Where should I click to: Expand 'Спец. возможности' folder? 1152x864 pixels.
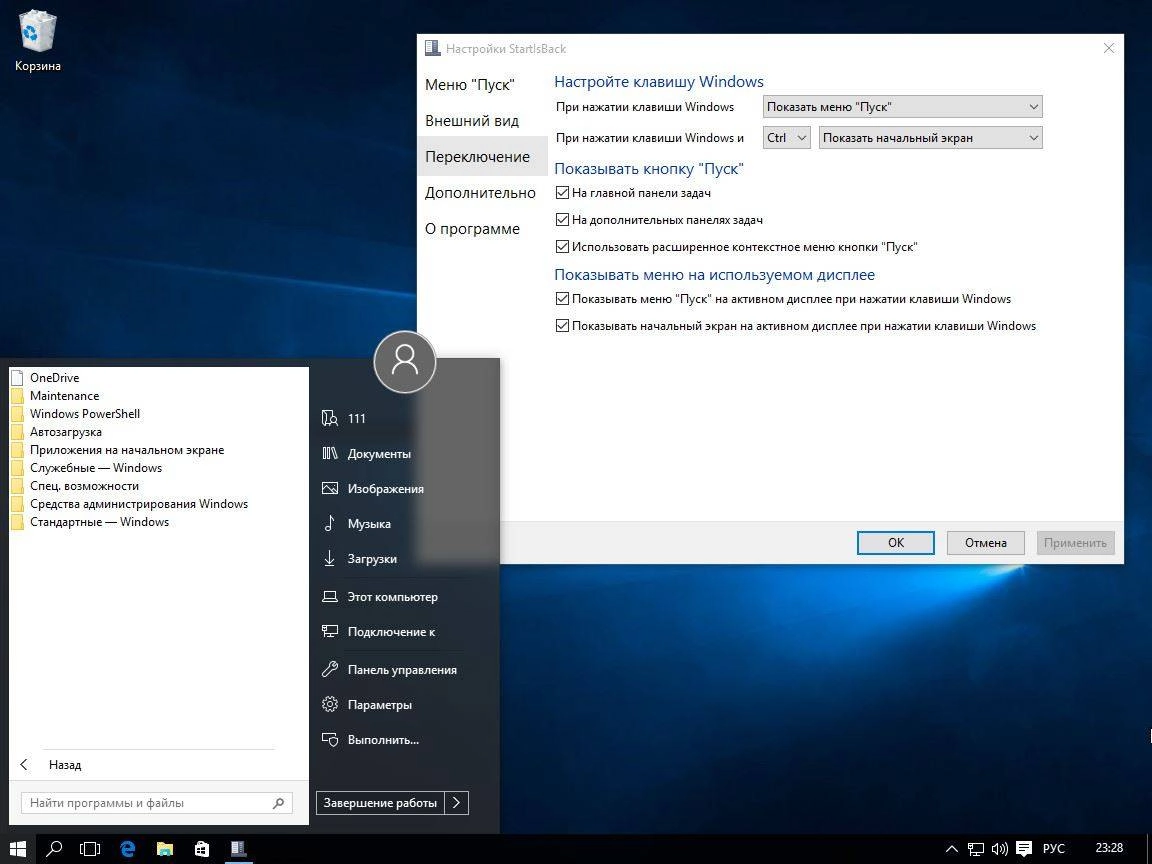point(84,486)
